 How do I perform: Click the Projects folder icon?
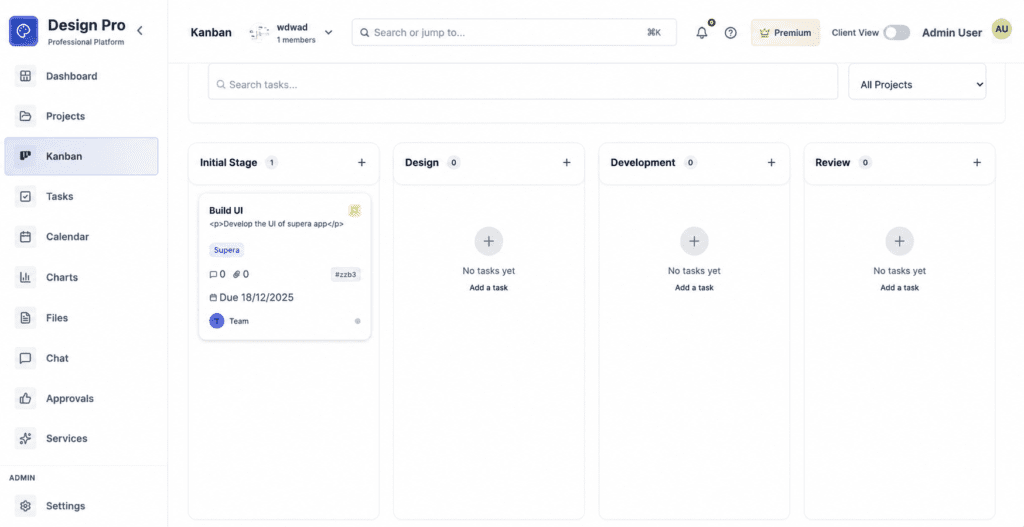pos(25,116)
